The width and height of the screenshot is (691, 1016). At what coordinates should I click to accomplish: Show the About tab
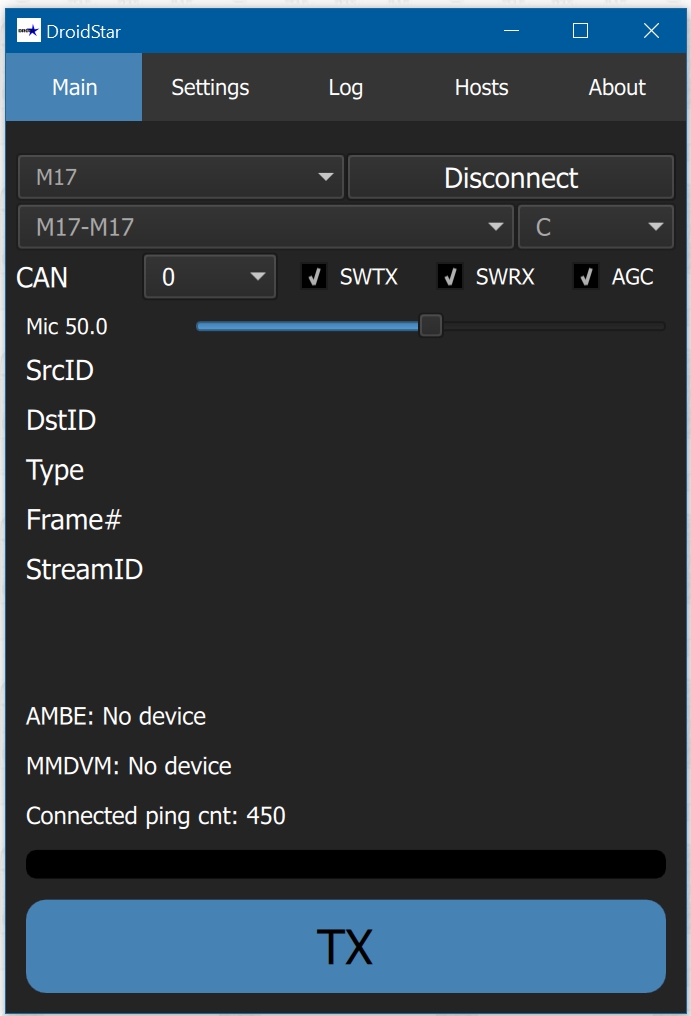point(617,88)
